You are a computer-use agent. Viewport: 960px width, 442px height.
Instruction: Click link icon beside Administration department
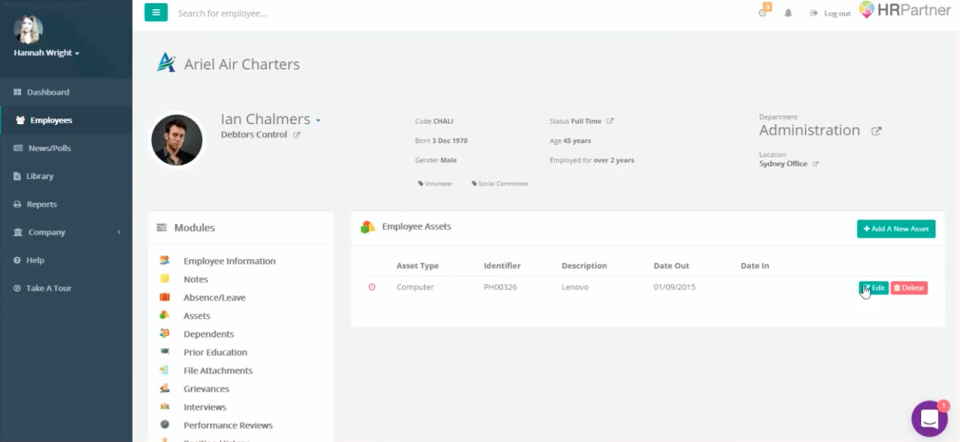(876, 131)
